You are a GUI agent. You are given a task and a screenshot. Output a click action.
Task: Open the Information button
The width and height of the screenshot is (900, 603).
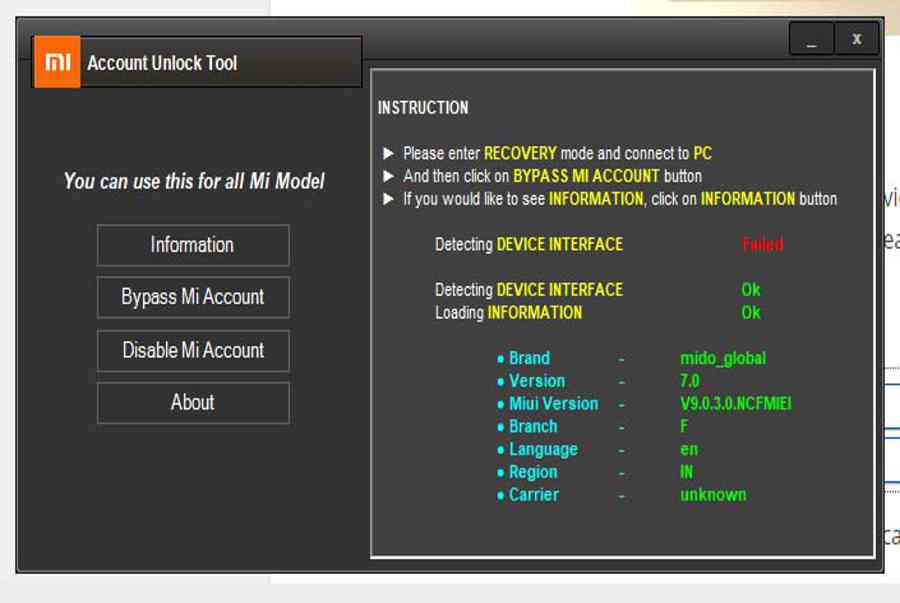click(193, 245)
